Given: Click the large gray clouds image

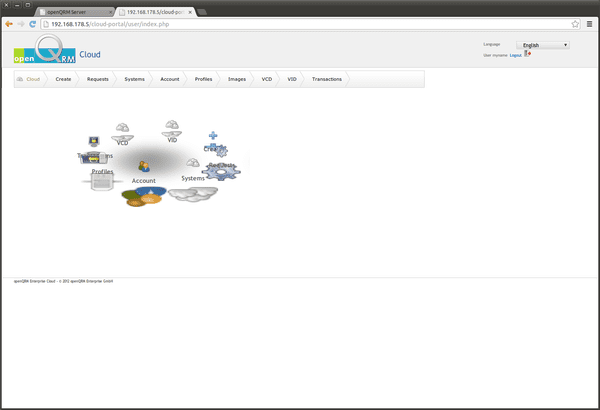Looking at the screenshot, I should tap(193, 194).
